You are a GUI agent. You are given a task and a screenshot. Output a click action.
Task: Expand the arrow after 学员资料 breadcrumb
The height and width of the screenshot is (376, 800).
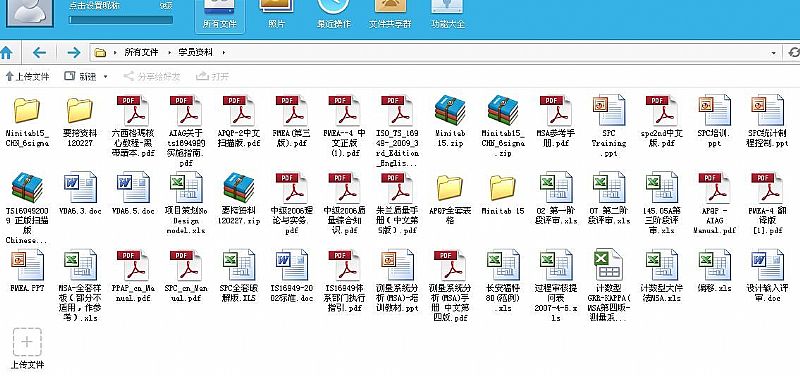(x=223, y=52)
